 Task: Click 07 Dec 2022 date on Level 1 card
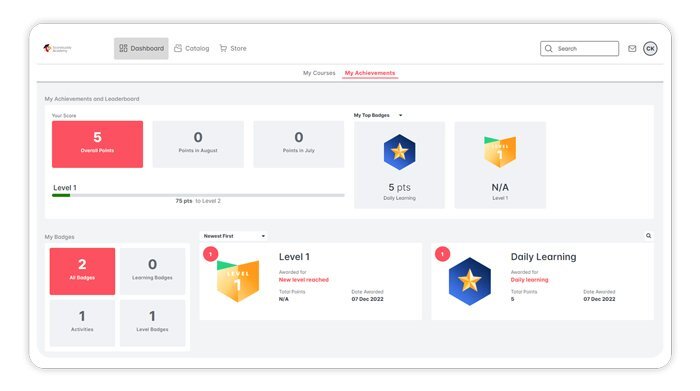tap(367, 299)
